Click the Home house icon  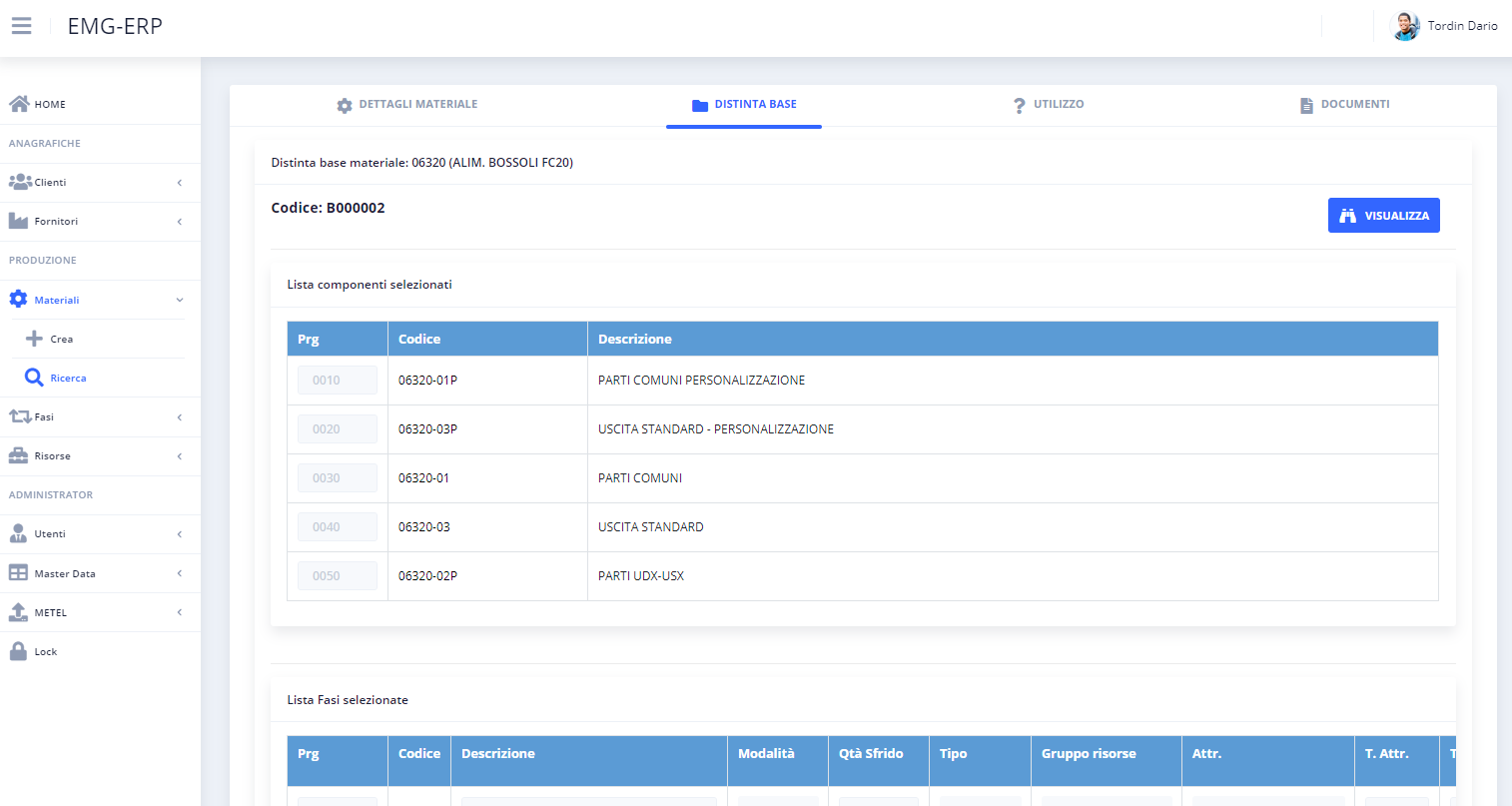point(19,104)
